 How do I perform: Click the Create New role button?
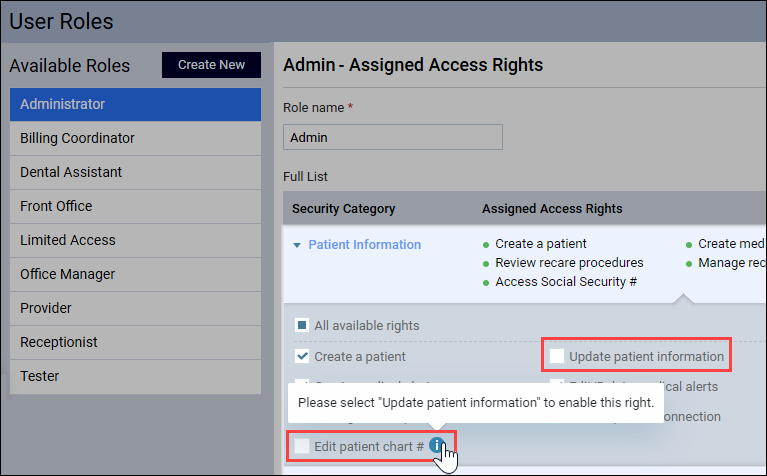point(211,65)
